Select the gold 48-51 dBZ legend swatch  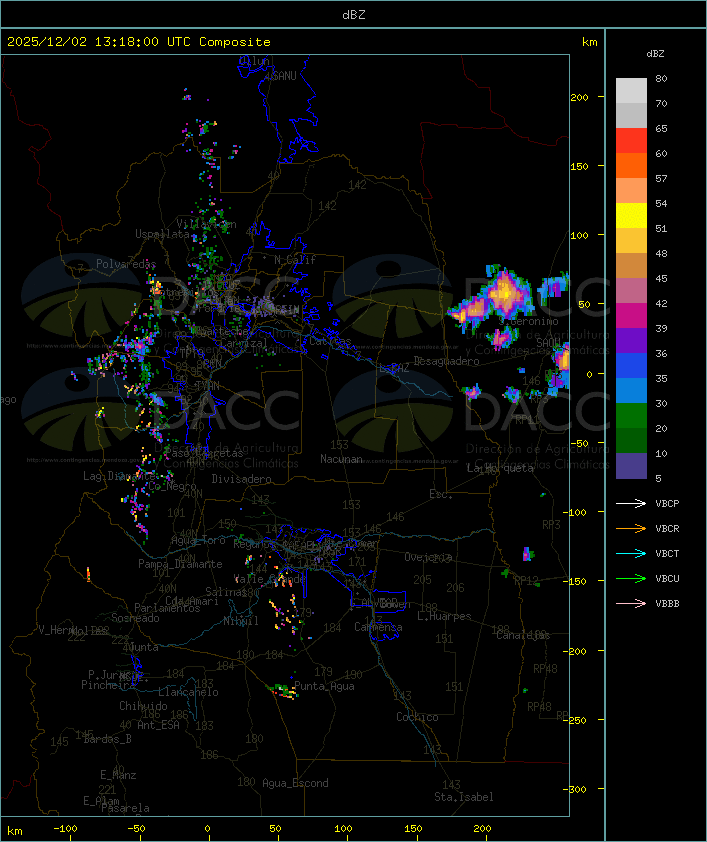point(631,241)
